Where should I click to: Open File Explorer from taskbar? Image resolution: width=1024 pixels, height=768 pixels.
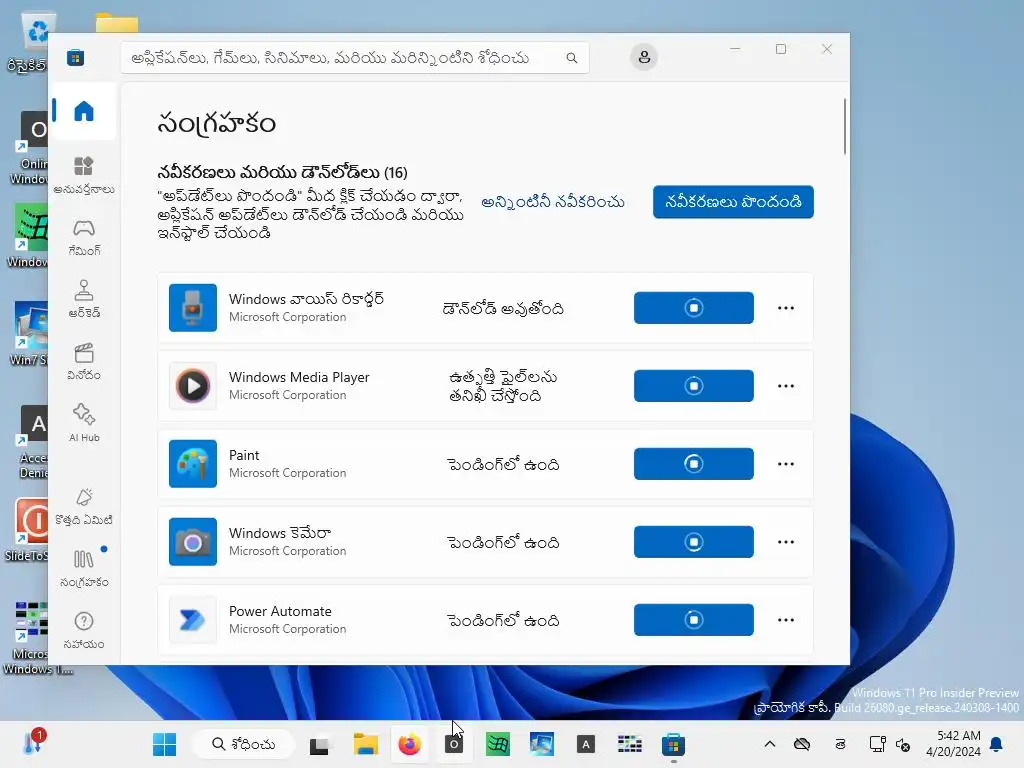[366, 744]
